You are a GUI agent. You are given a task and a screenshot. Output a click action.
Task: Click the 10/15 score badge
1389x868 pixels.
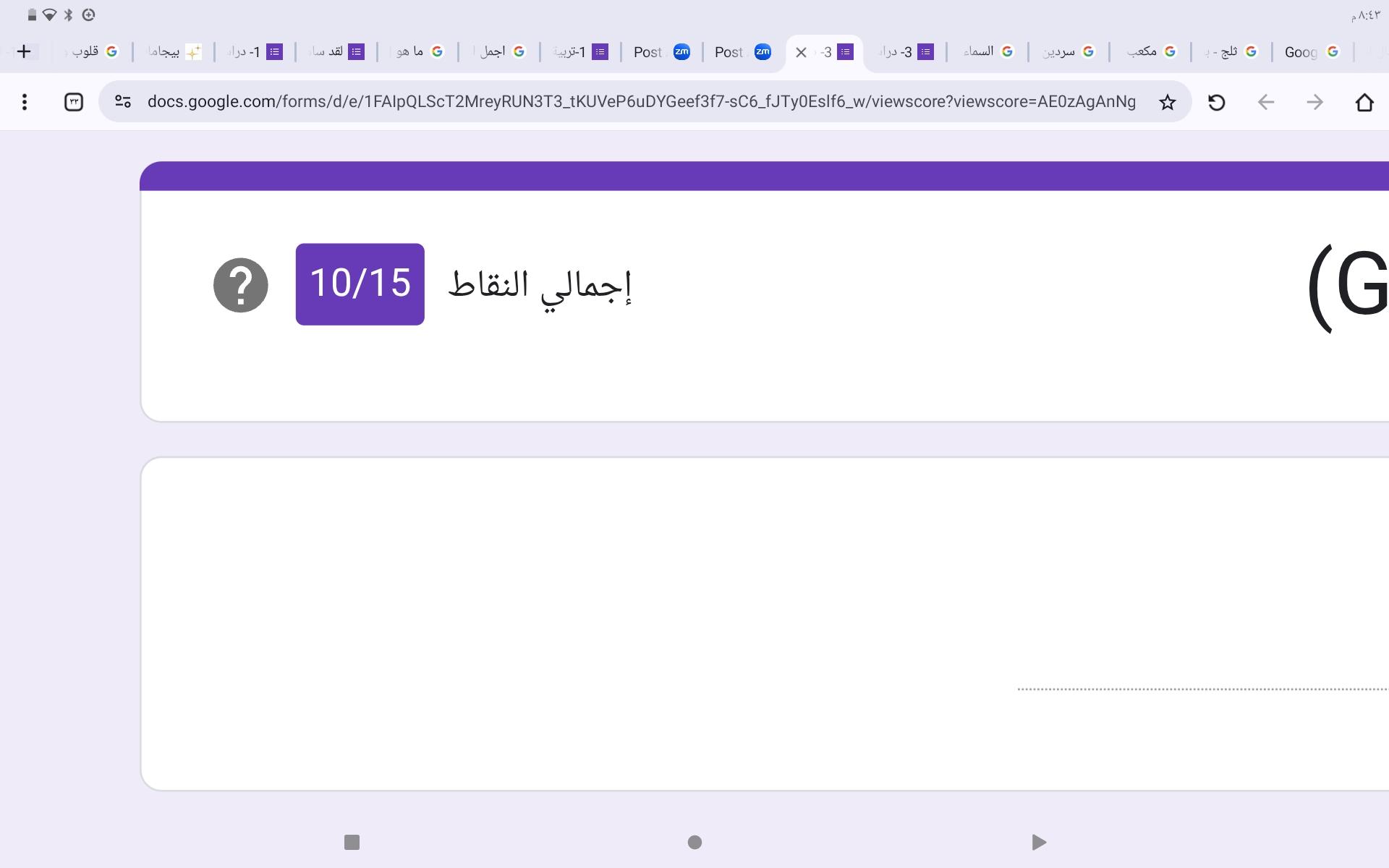[360, 284]
